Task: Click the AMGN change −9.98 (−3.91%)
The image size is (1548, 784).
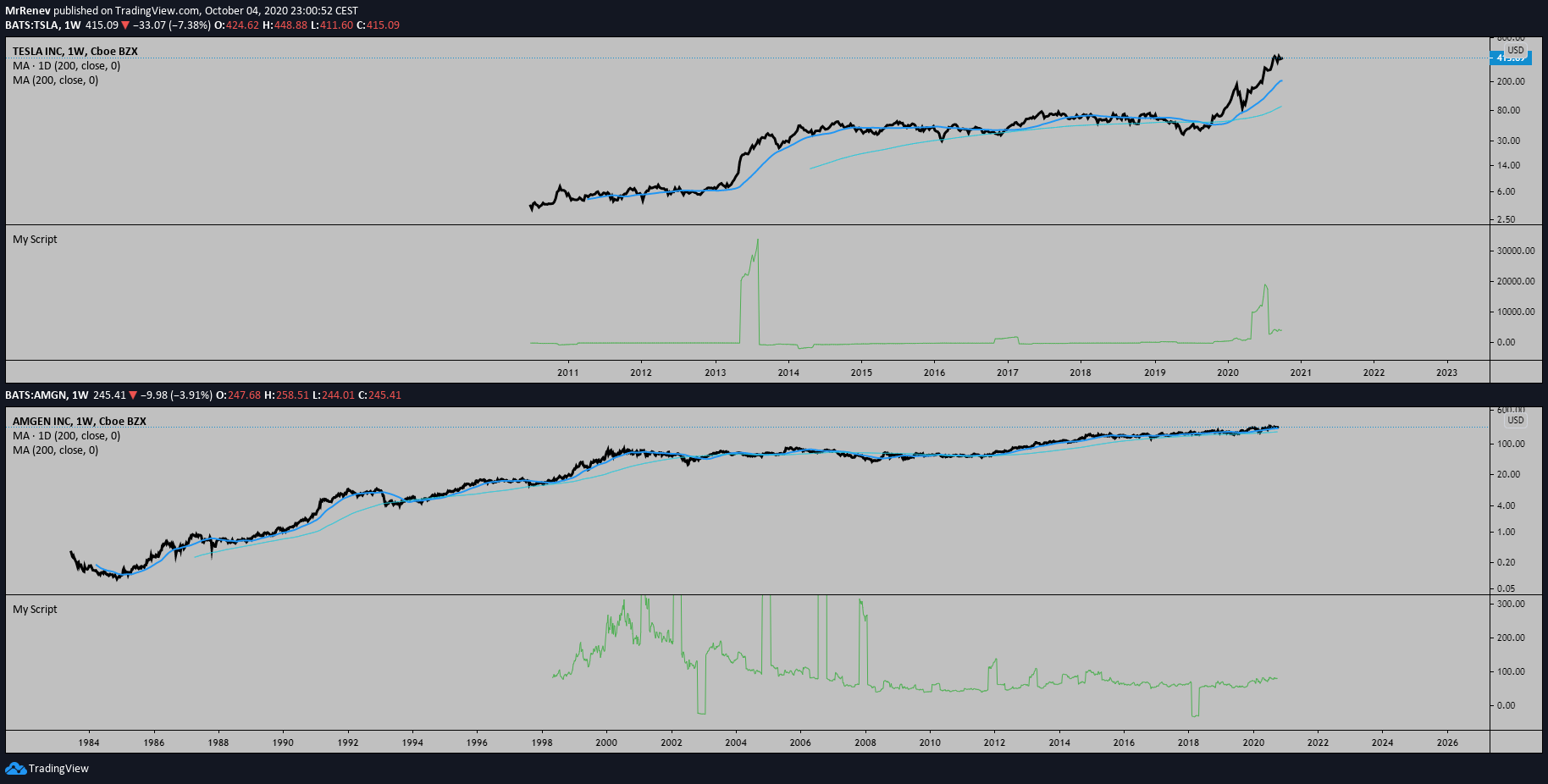Action: pyautogui.click(x=177, y=395)
